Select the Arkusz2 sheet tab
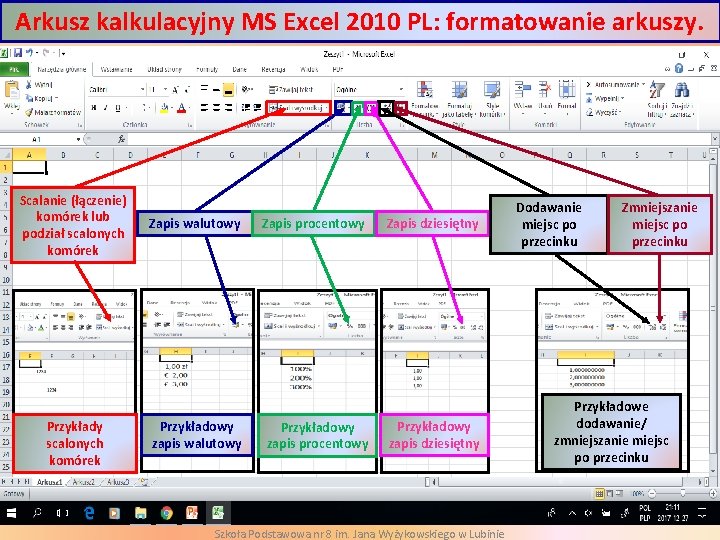 [x=84, y=482]
